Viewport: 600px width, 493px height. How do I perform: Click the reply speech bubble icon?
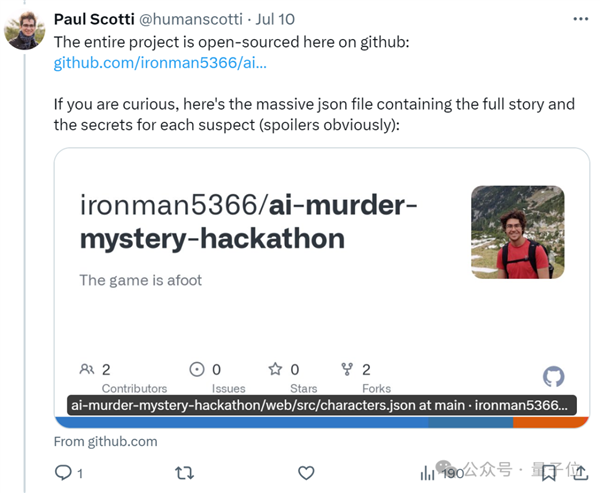pos(62,472)
